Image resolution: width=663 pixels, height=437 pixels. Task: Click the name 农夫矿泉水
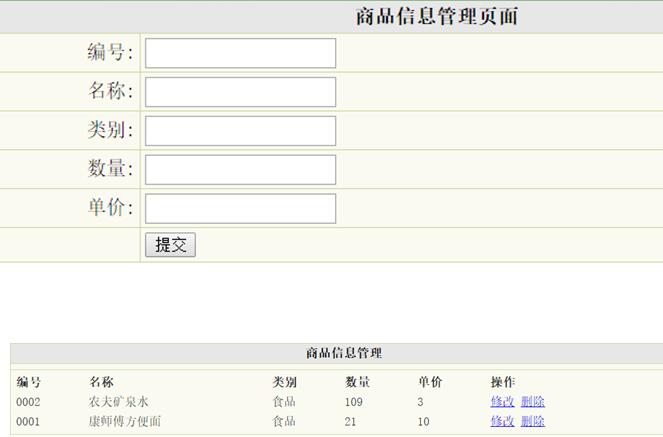coord(118,401)
